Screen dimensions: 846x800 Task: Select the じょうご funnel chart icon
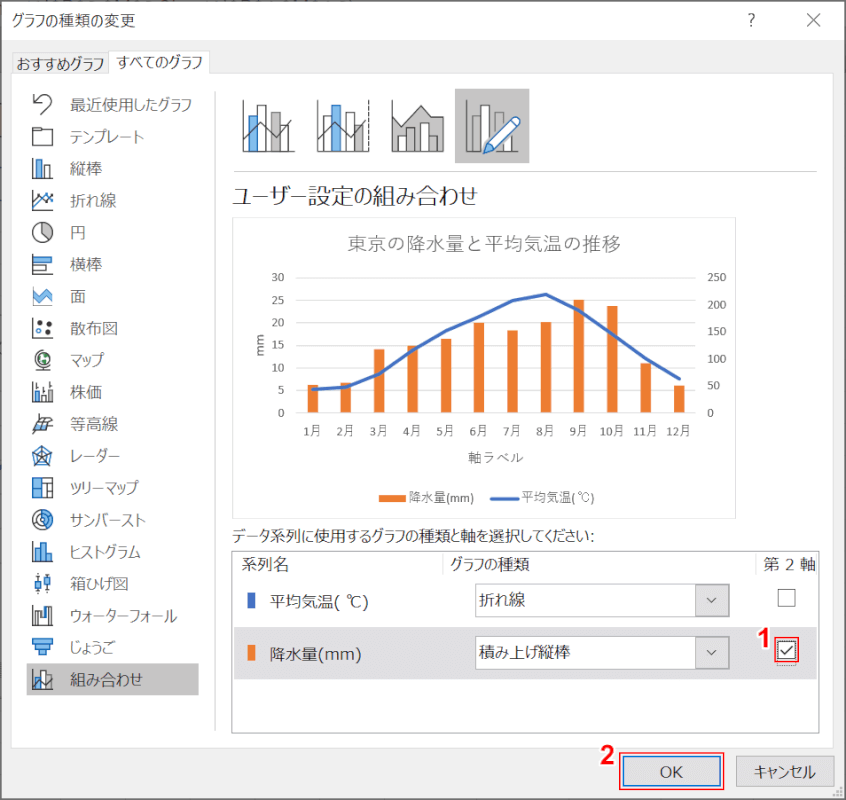[x=42, y=648]
